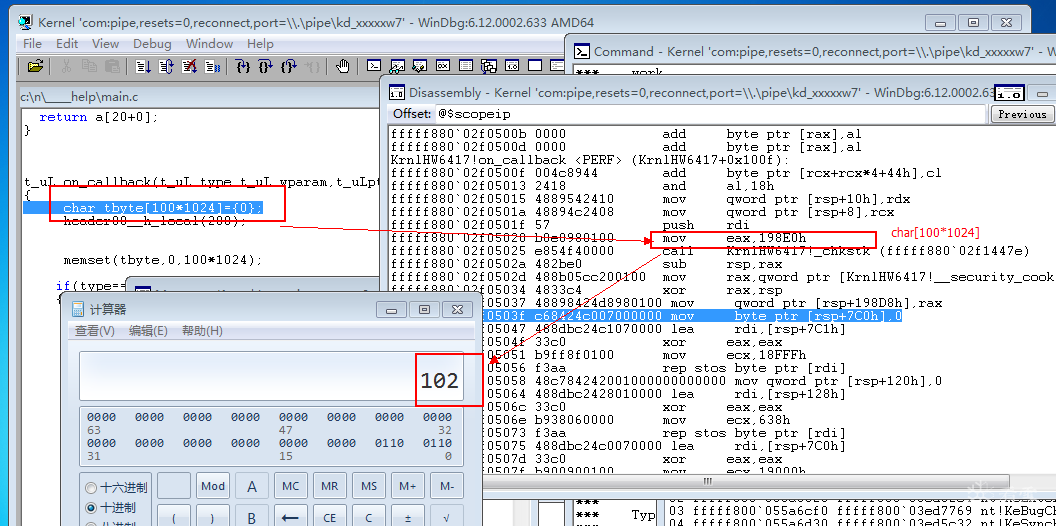1056x526 pixels.
Task: Click the Step Into braces icon
Action: (242, 66)
